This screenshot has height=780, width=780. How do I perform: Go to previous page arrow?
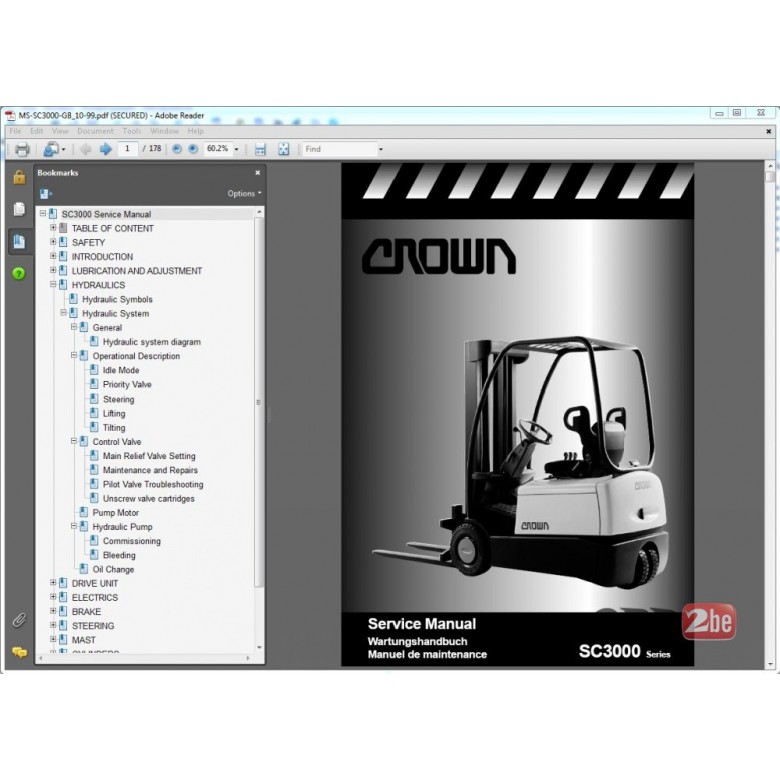tap(86, 149)
